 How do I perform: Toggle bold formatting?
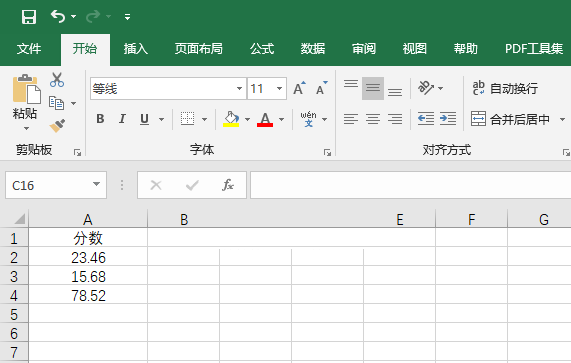100,119
